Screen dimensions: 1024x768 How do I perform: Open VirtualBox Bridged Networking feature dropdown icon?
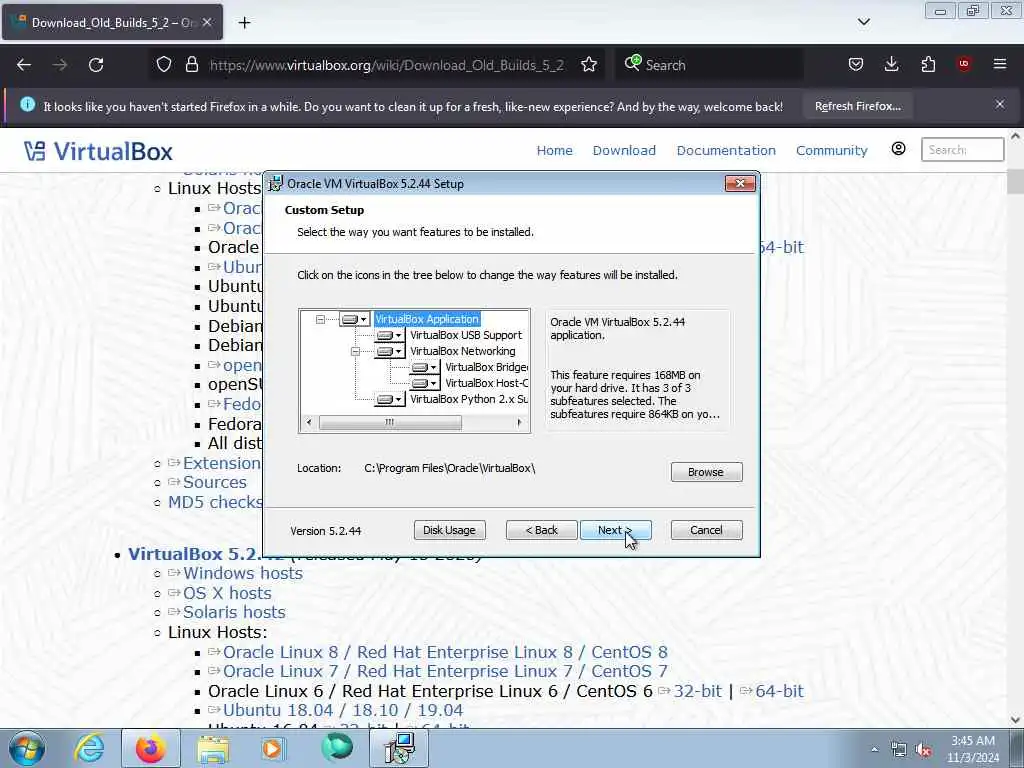[424, 368]
